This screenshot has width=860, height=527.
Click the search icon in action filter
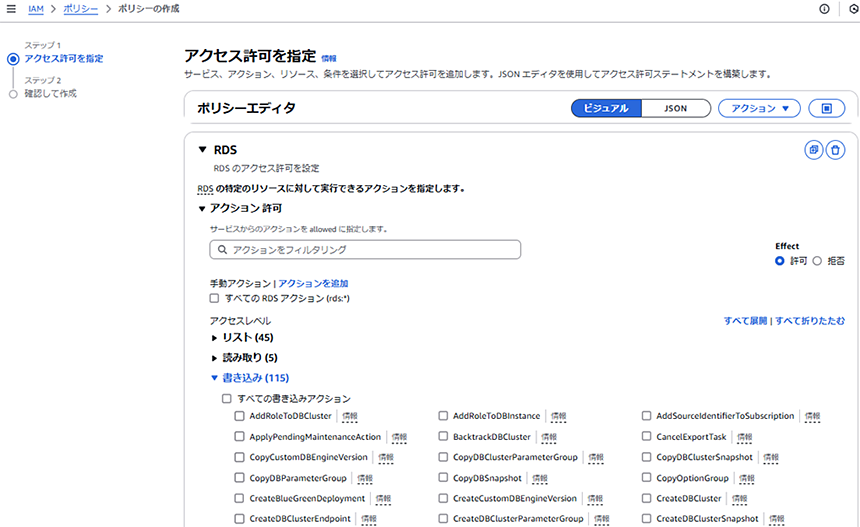click(222, 249)
